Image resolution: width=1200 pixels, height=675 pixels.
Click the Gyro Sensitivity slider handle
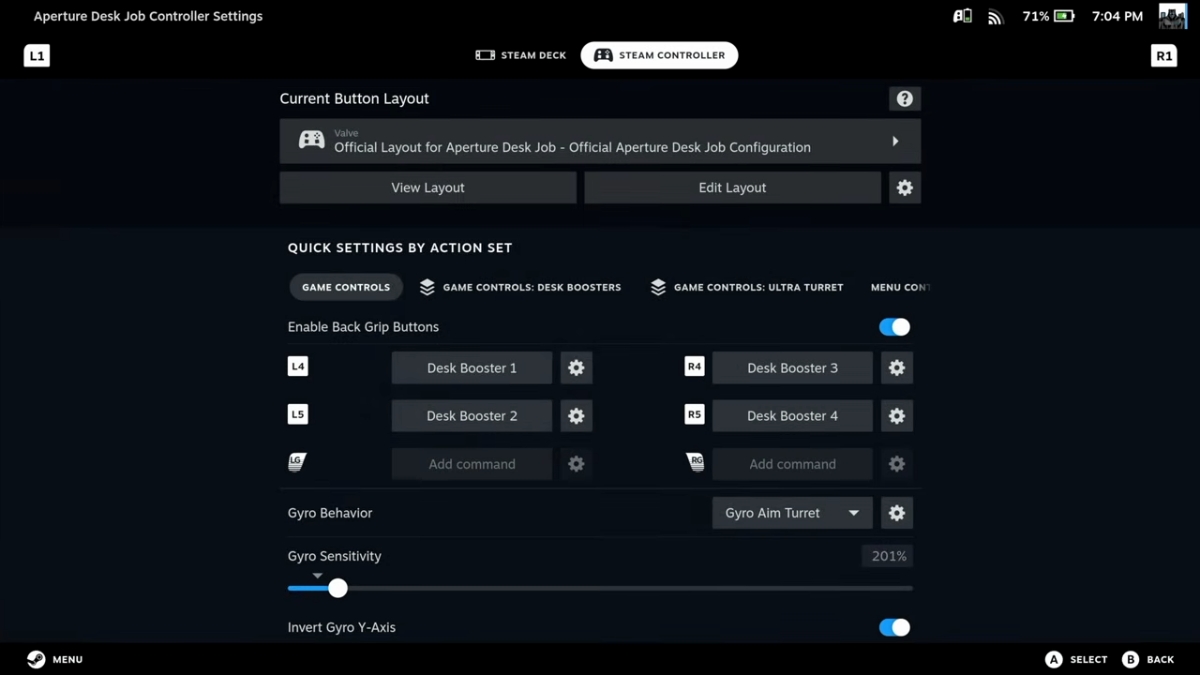[338, 588]
